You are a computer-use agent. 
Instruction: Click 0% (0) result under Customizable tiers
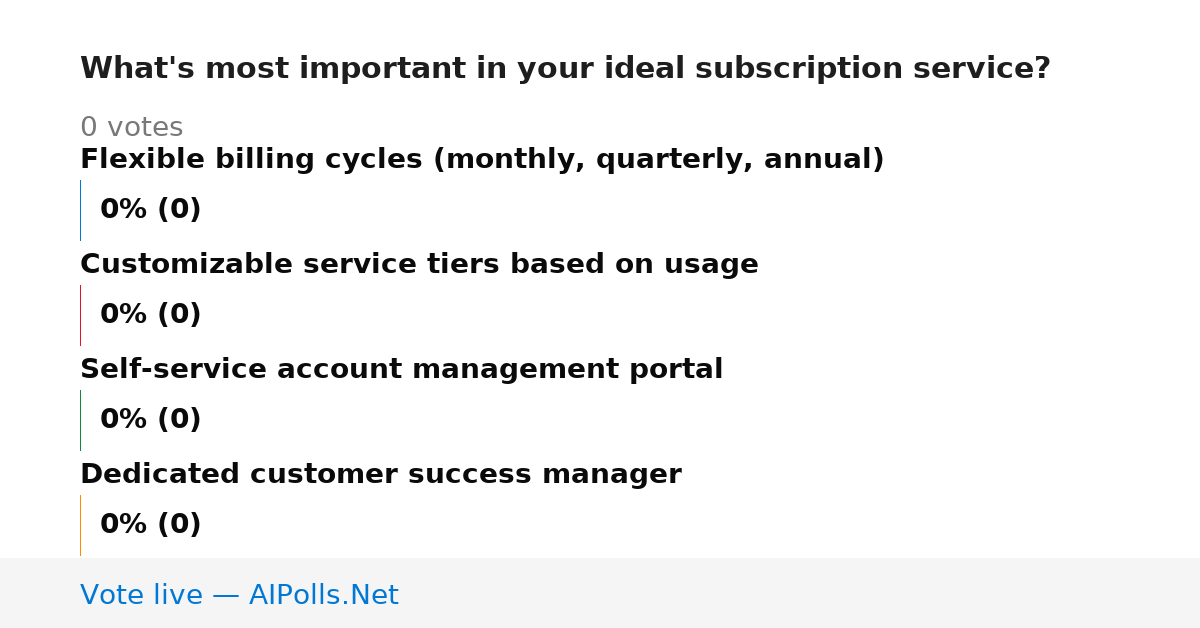pyautogui.click(x=151, y=315)
